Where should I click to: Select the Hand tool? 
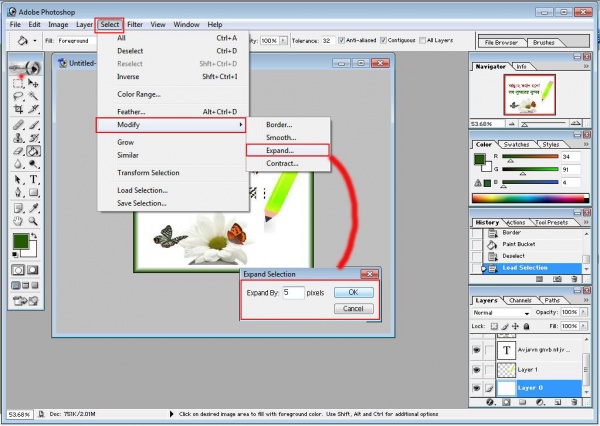point(18,221)
